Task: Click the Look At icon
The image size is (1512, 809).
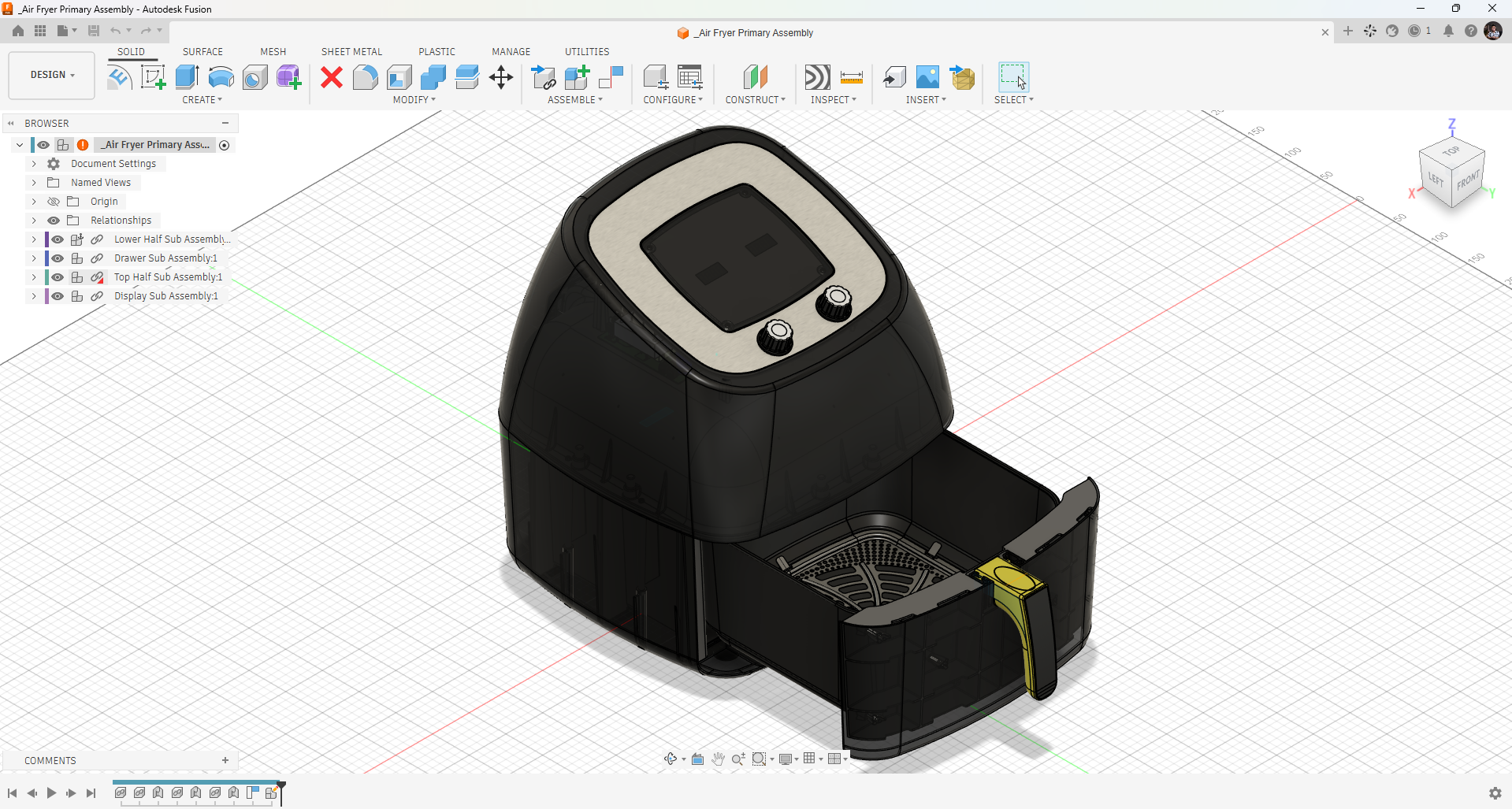Action: pos(697,759)
